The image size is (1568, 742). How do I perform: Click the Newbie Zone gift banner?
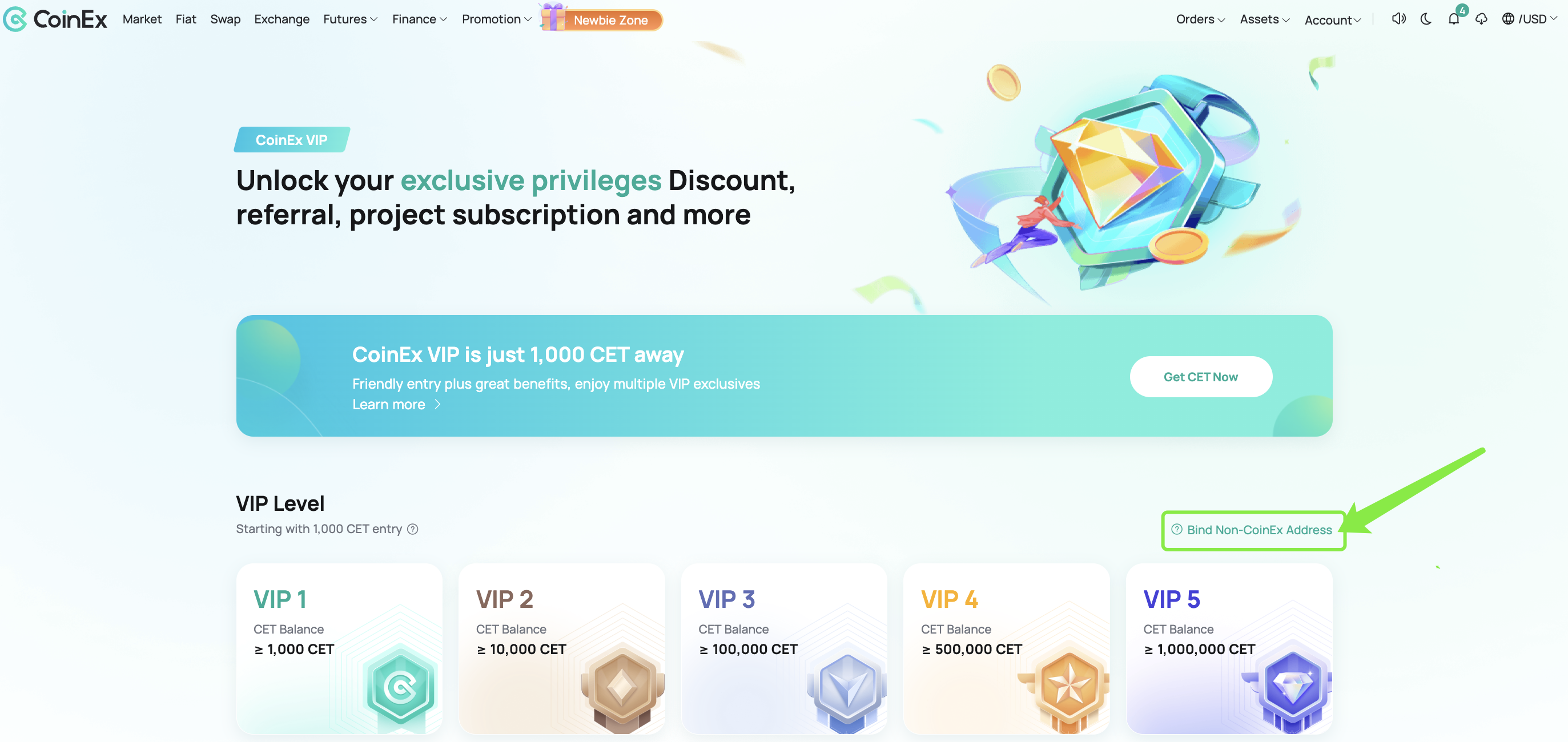pyautogui.click(x=601, y=18)
